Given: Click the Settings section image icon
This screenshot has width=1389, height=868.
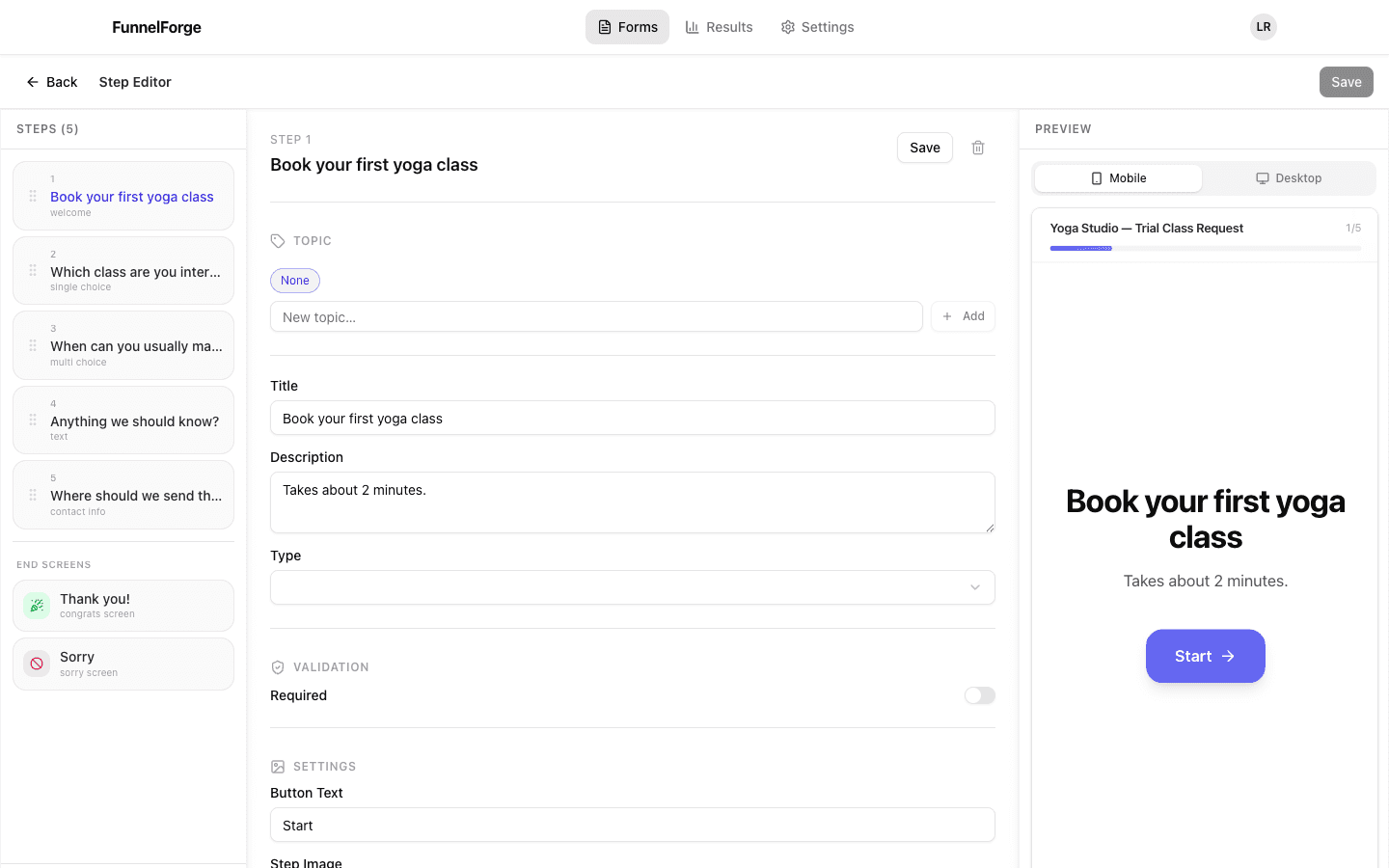Looking at the screenshot, I should (278, 767).
